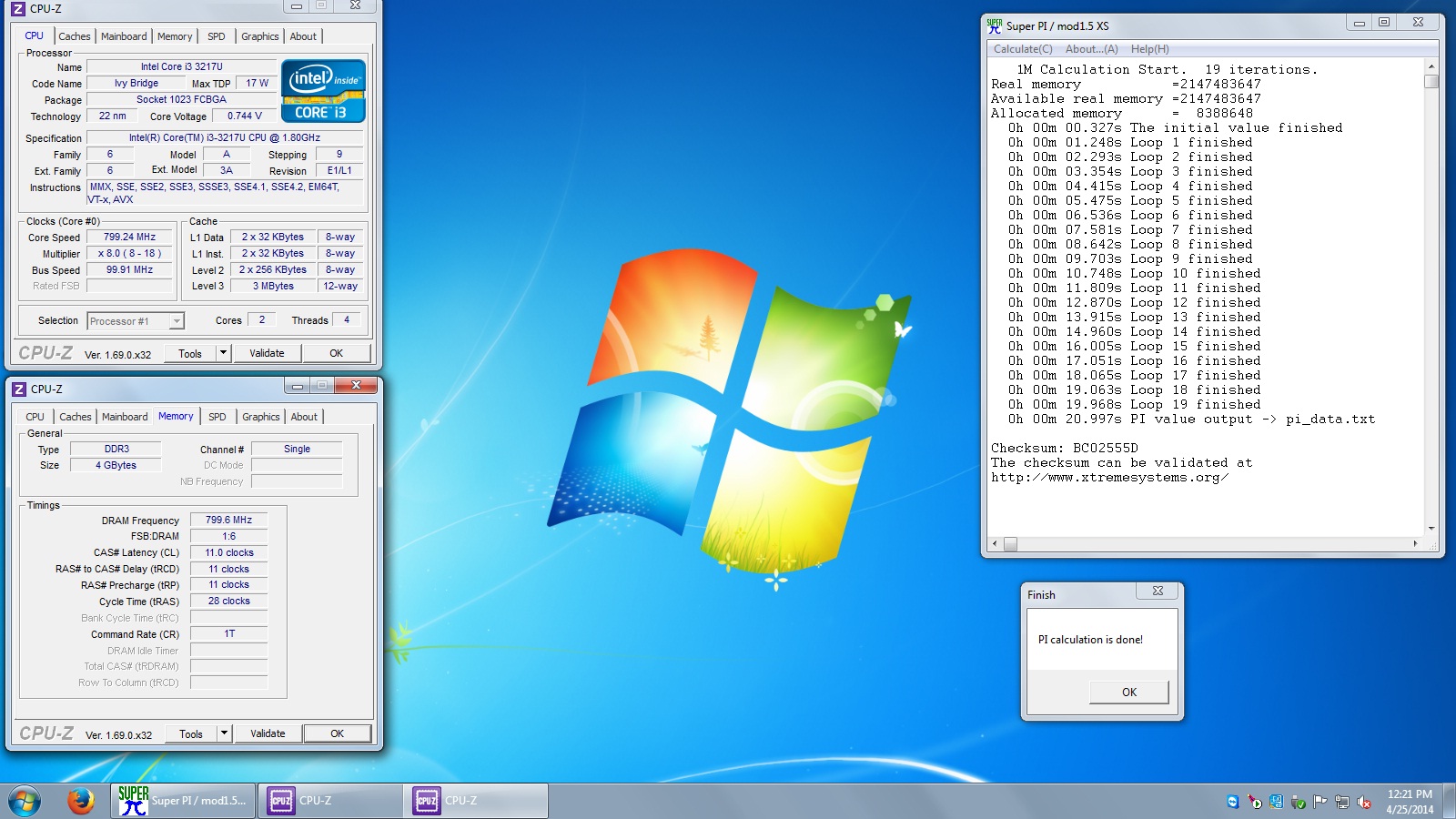The width and height of the screenshot is (1456, 819).
Task: Click 'PI value output -> pi_data.txt' line
Action: tap(1252, 419)
